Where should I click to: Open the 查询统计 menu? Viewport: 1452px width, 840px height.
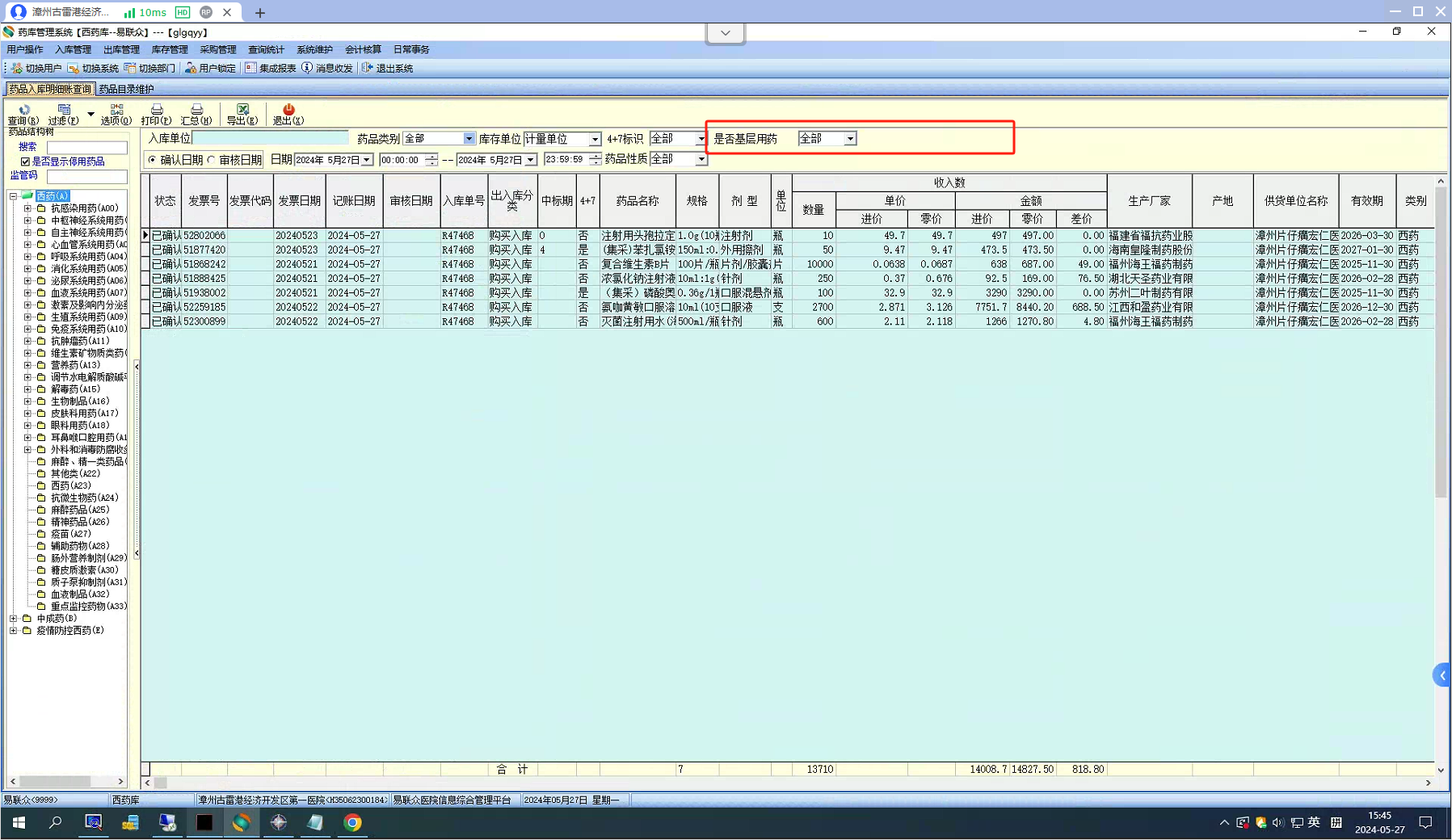[267, 50]
